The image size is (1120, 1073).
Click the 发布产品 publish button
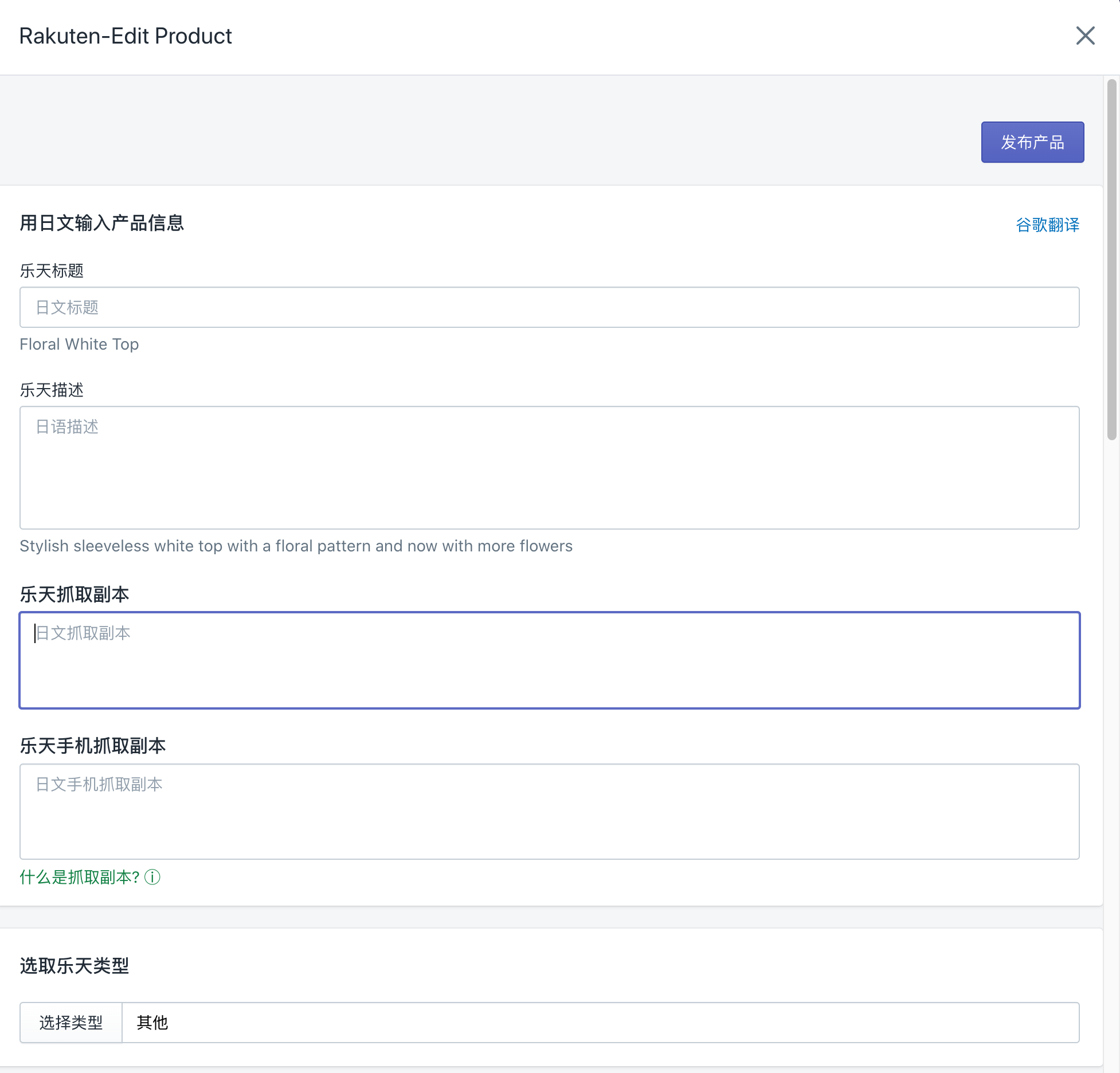pyautogui.click(x=1032, y=142)
